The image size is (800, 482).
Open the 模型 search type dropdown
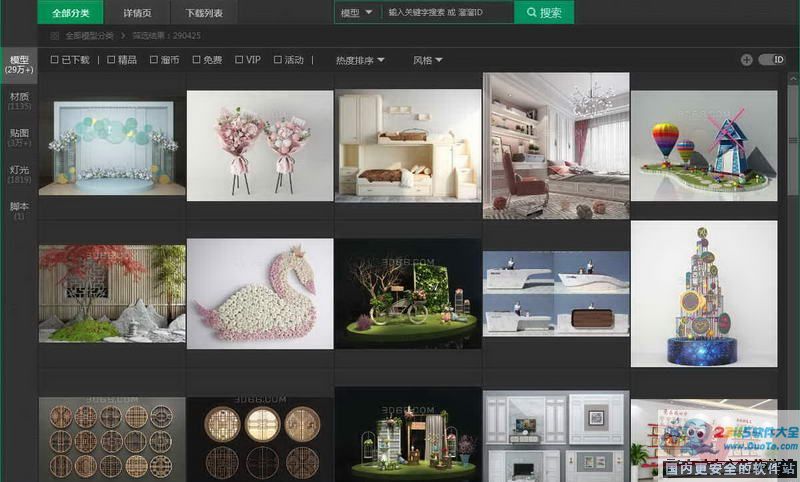point(356,13)
